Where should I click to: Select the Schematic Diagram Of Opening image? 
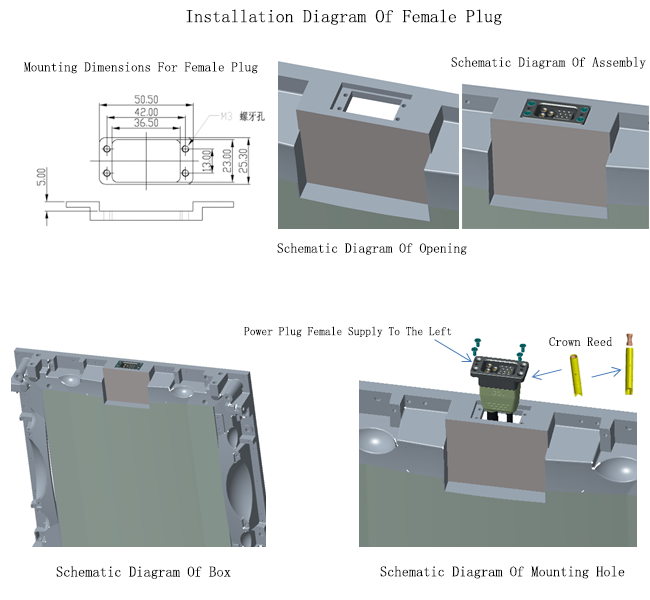tap(367, 145)
